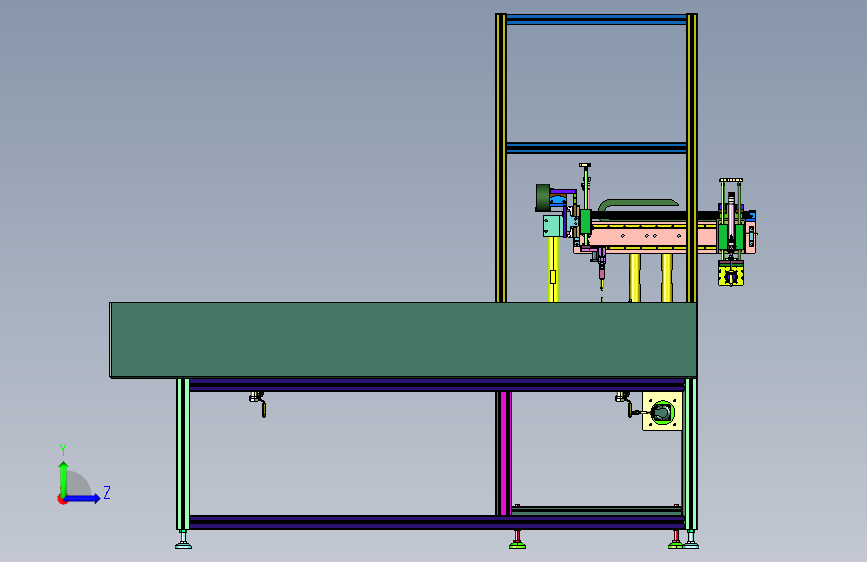Pick the dark green handwheel on actuator end
Image resolution: width=867 pixels, height=562 pixels.
(543, 197)
